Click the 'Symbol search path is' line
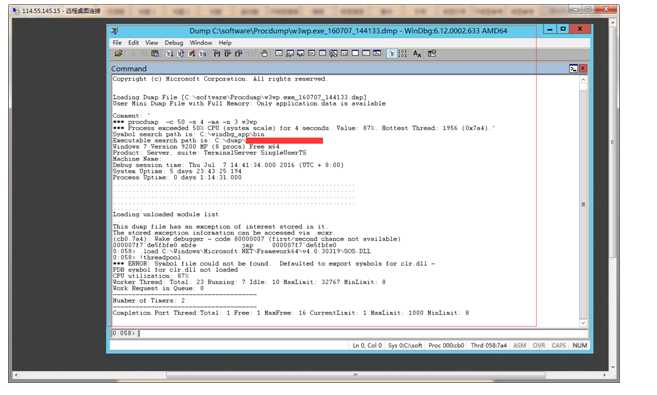 click(188, 134)
